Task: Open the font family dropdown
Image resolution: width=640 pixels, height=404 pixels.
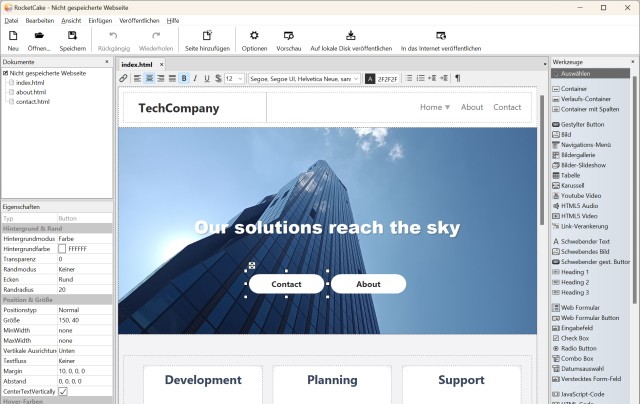Action: (x=304, y=78)
